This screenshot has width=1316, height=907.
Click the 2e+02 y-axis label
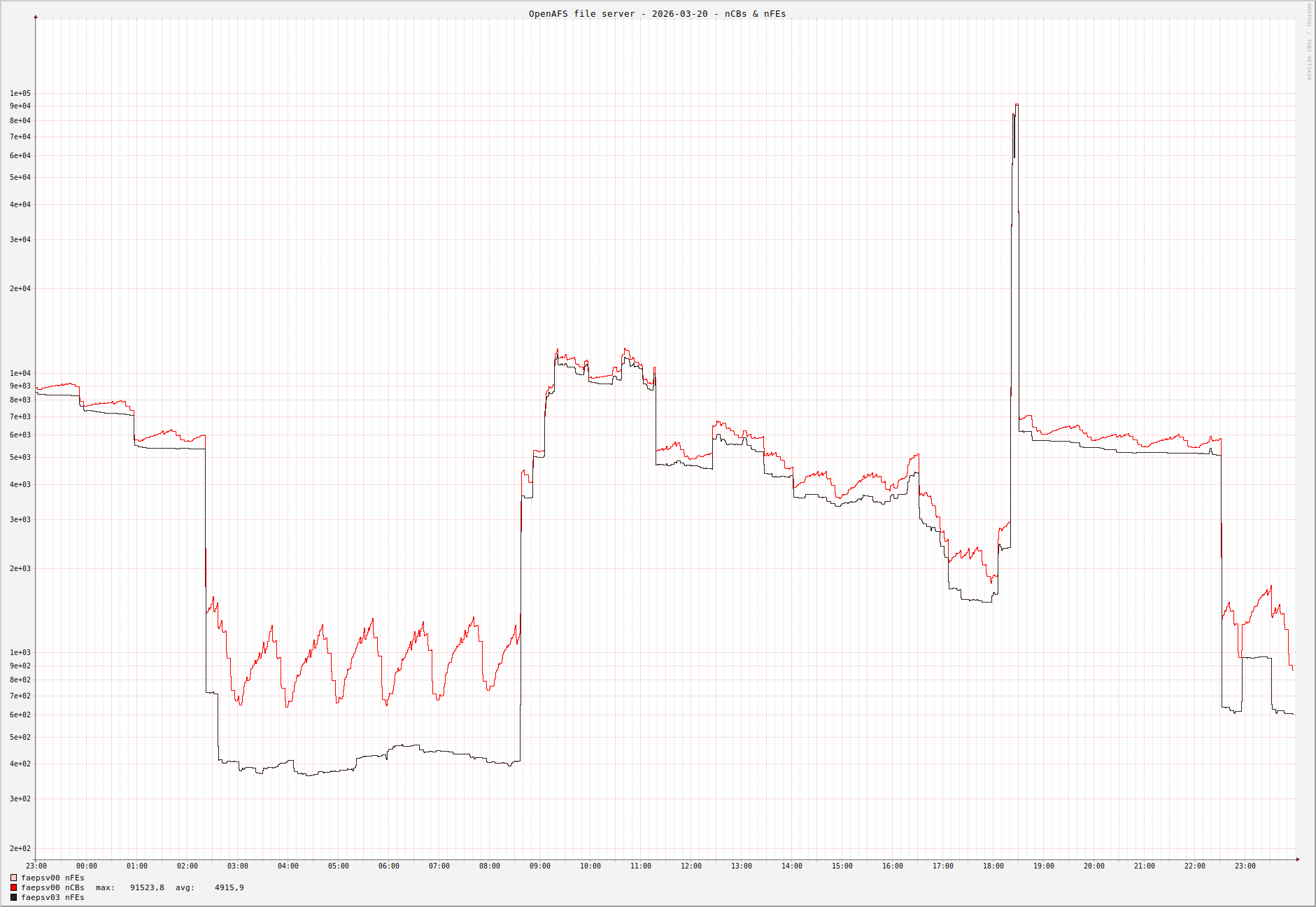[x=20, y=848]
